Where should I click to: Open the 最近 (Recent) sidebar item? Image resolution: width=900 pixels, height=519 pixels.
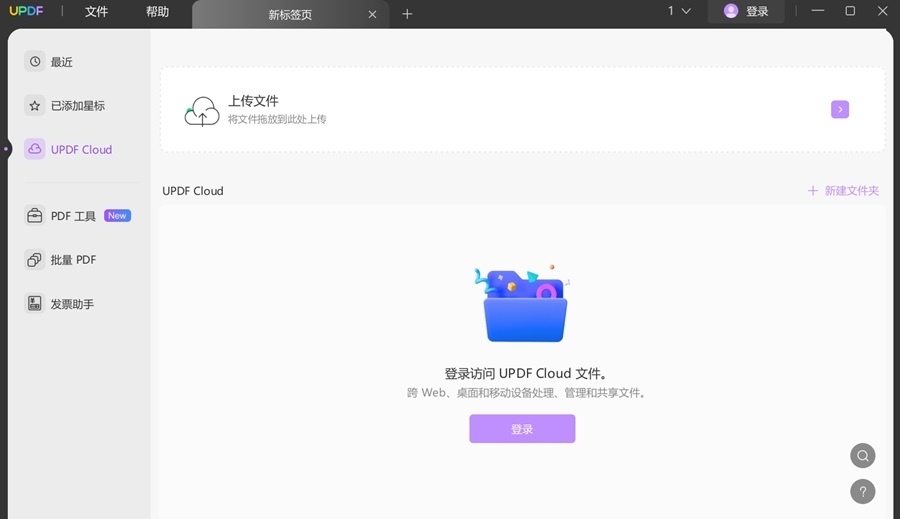[x=49, y=61]
